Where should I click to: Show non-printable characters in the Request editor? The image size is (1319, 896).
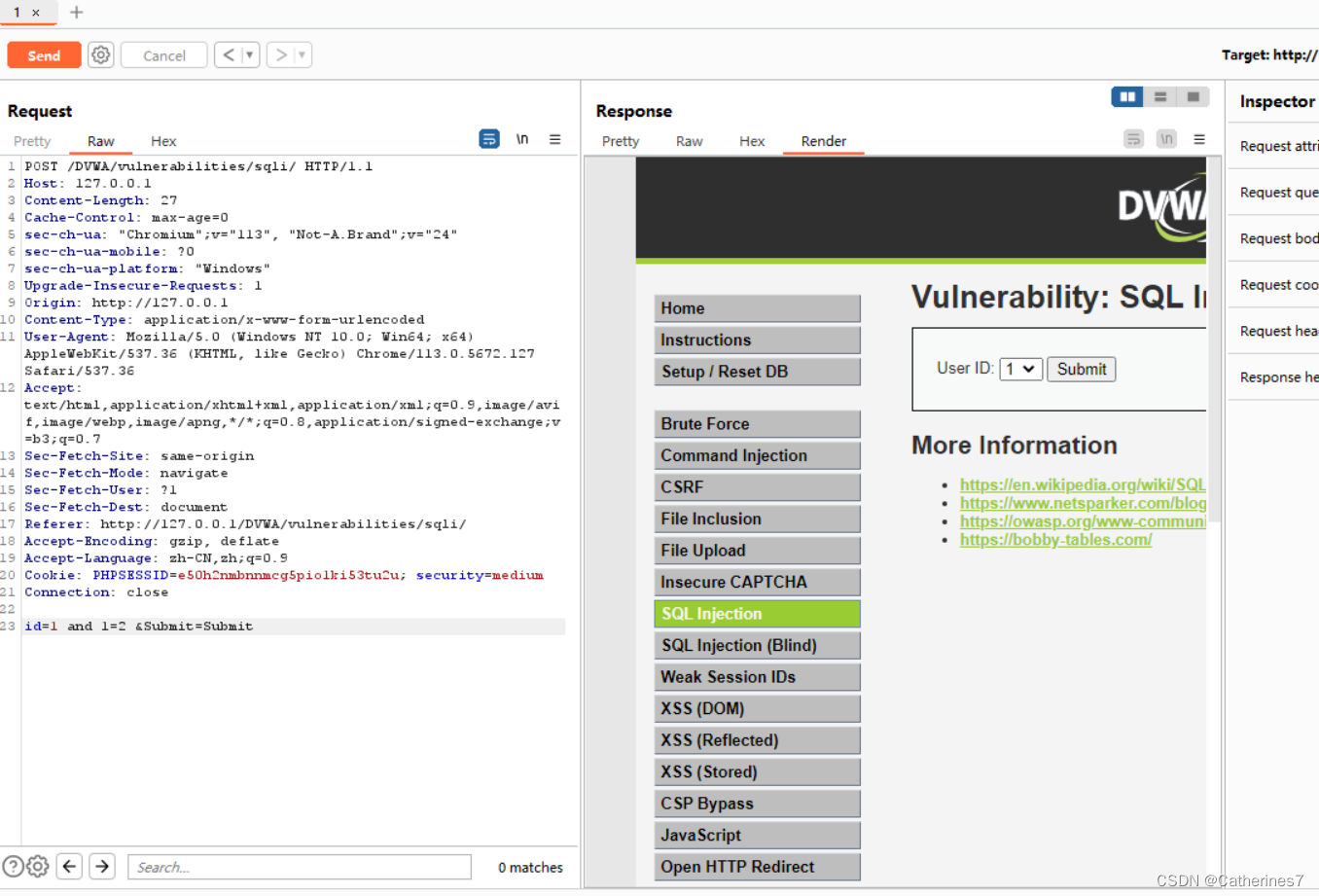[522, 138]
